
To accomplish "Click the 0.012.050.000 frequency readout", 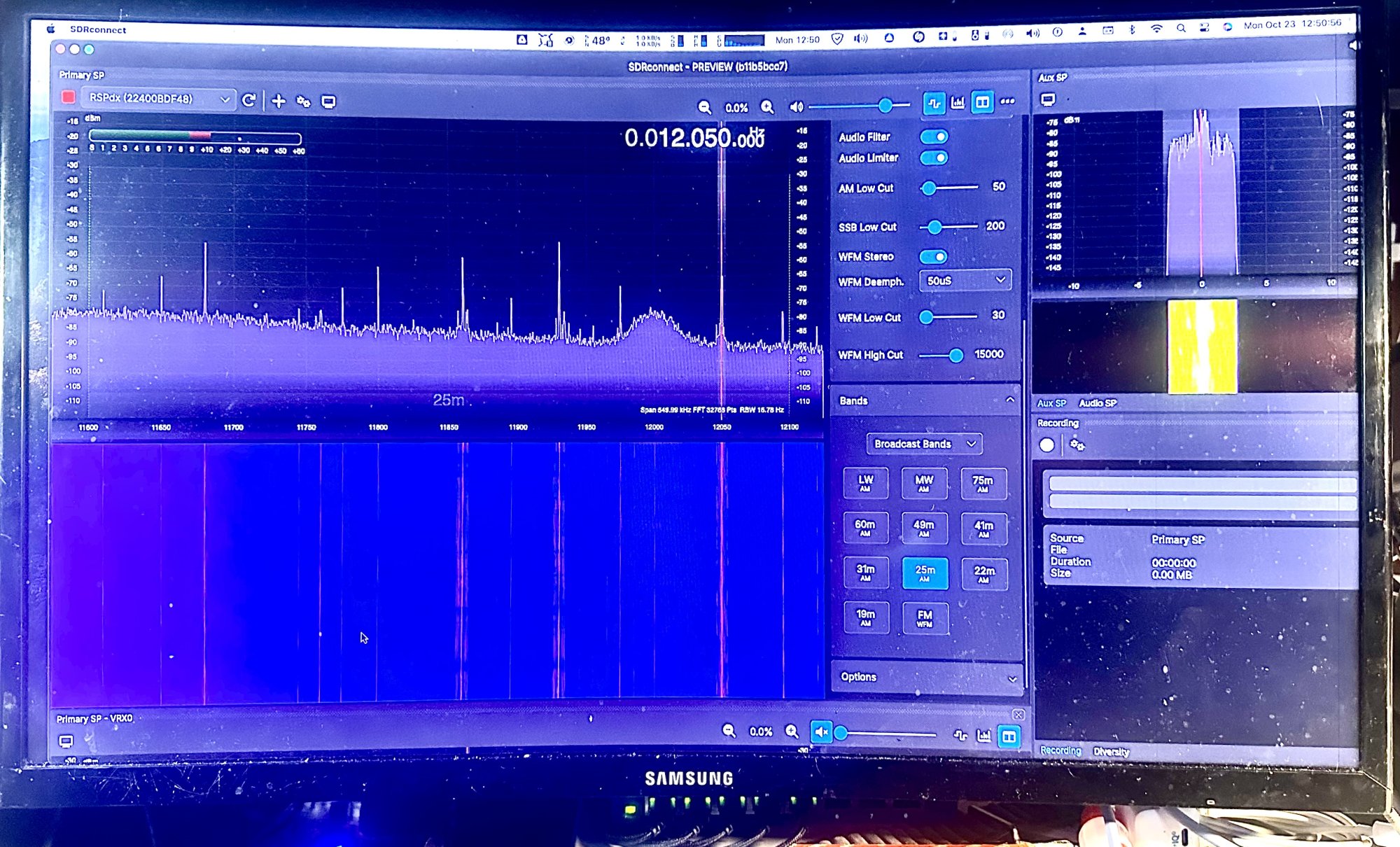I will click(x=694, y=138).
